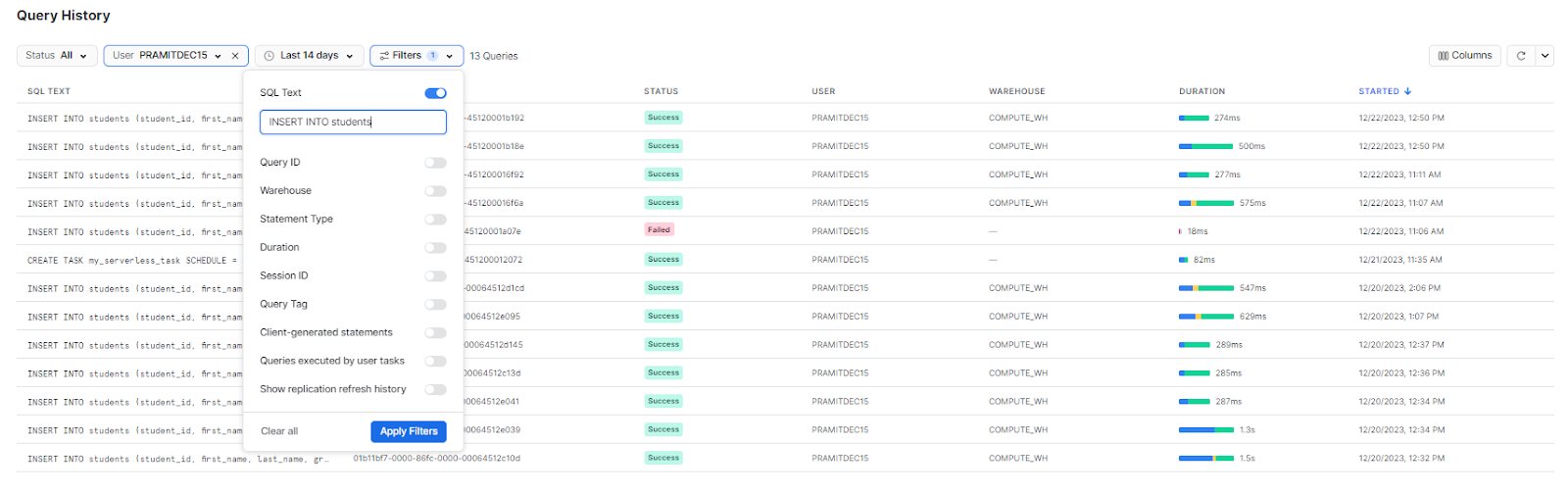
Task: Expand the Status All dropdown
Action: 57,56
